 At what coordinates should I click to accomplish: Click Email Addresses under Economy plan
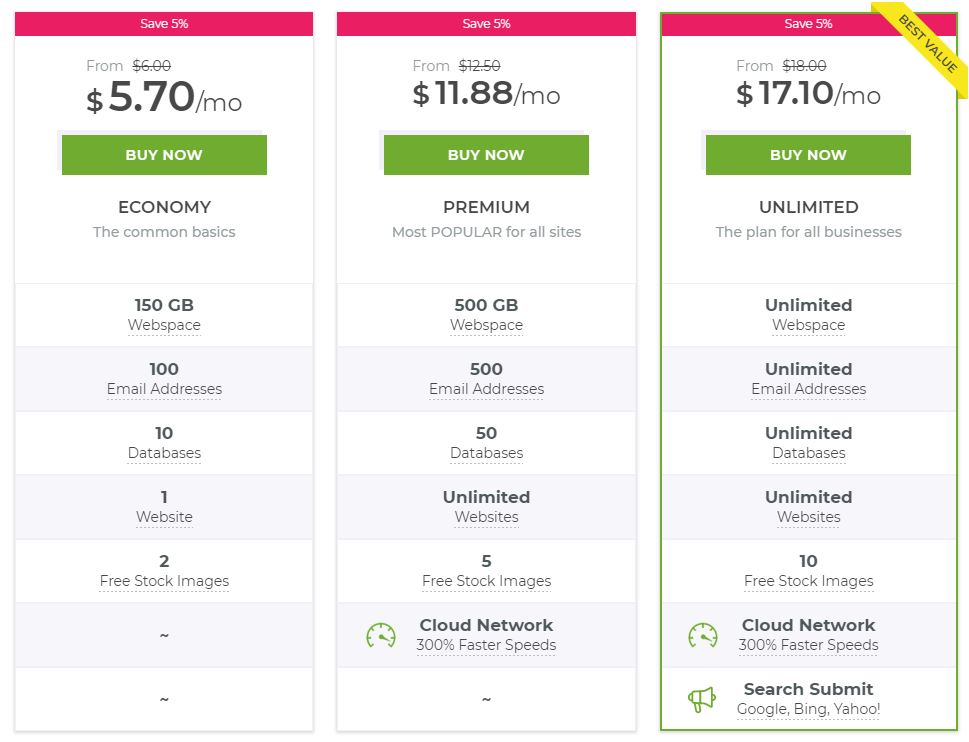164,389
